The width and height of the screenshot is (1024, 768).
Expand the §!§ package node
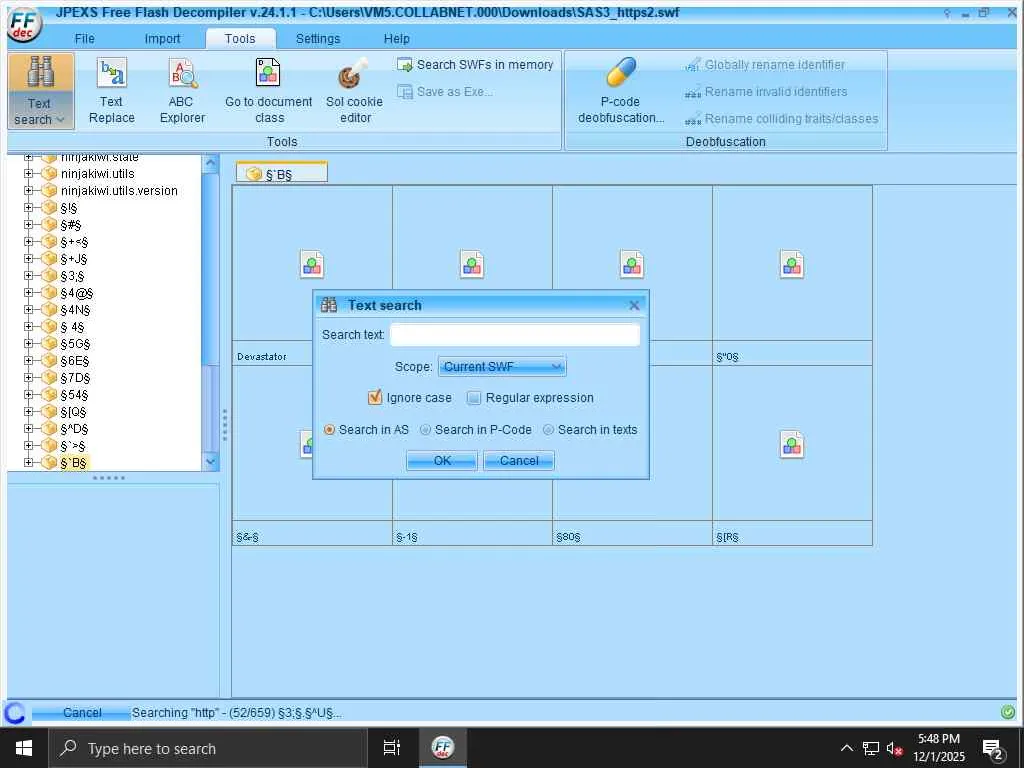(x=28, y=208)
